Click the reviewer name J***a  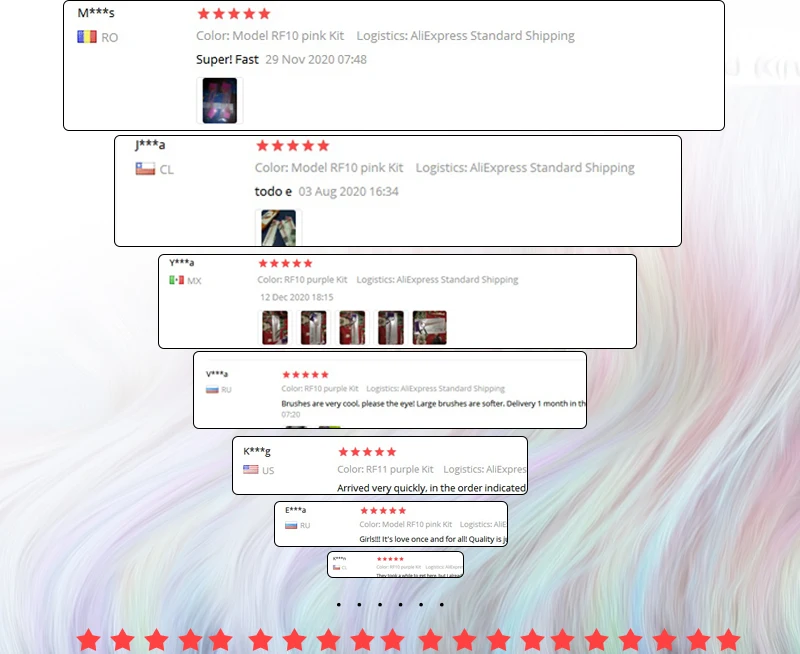(150, 145)
